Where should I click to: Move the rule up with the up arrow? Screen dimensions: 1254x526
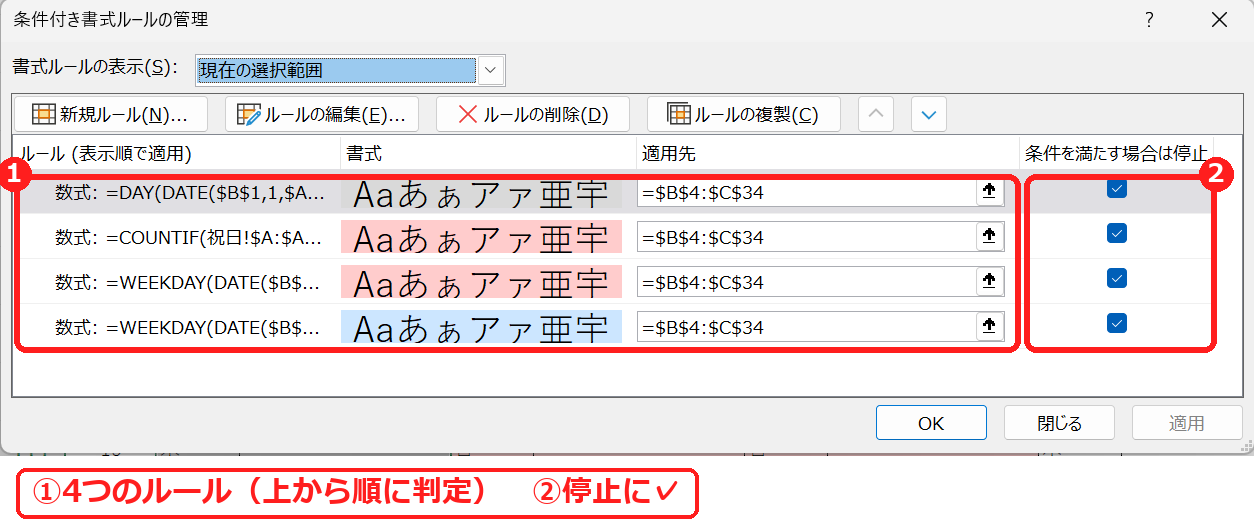click(876, 114)
